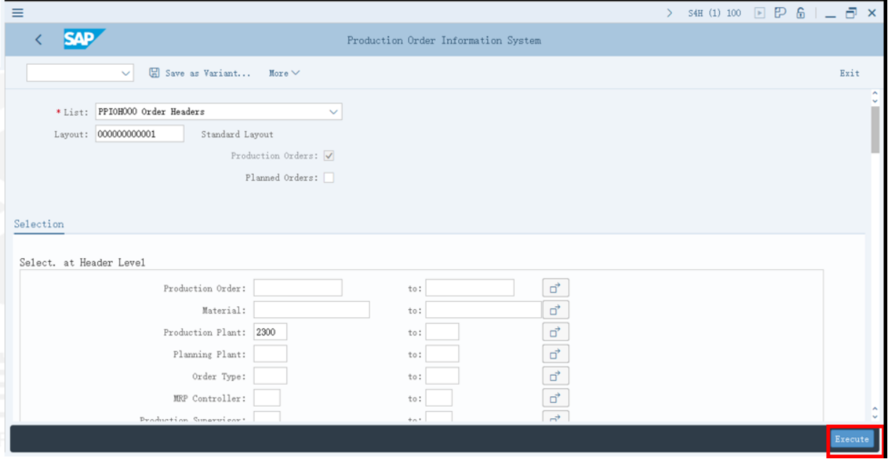Viewport: 888px width, 459px height.
Task: Enable the Planned Orders checkbox
Action: coord(328,178)
